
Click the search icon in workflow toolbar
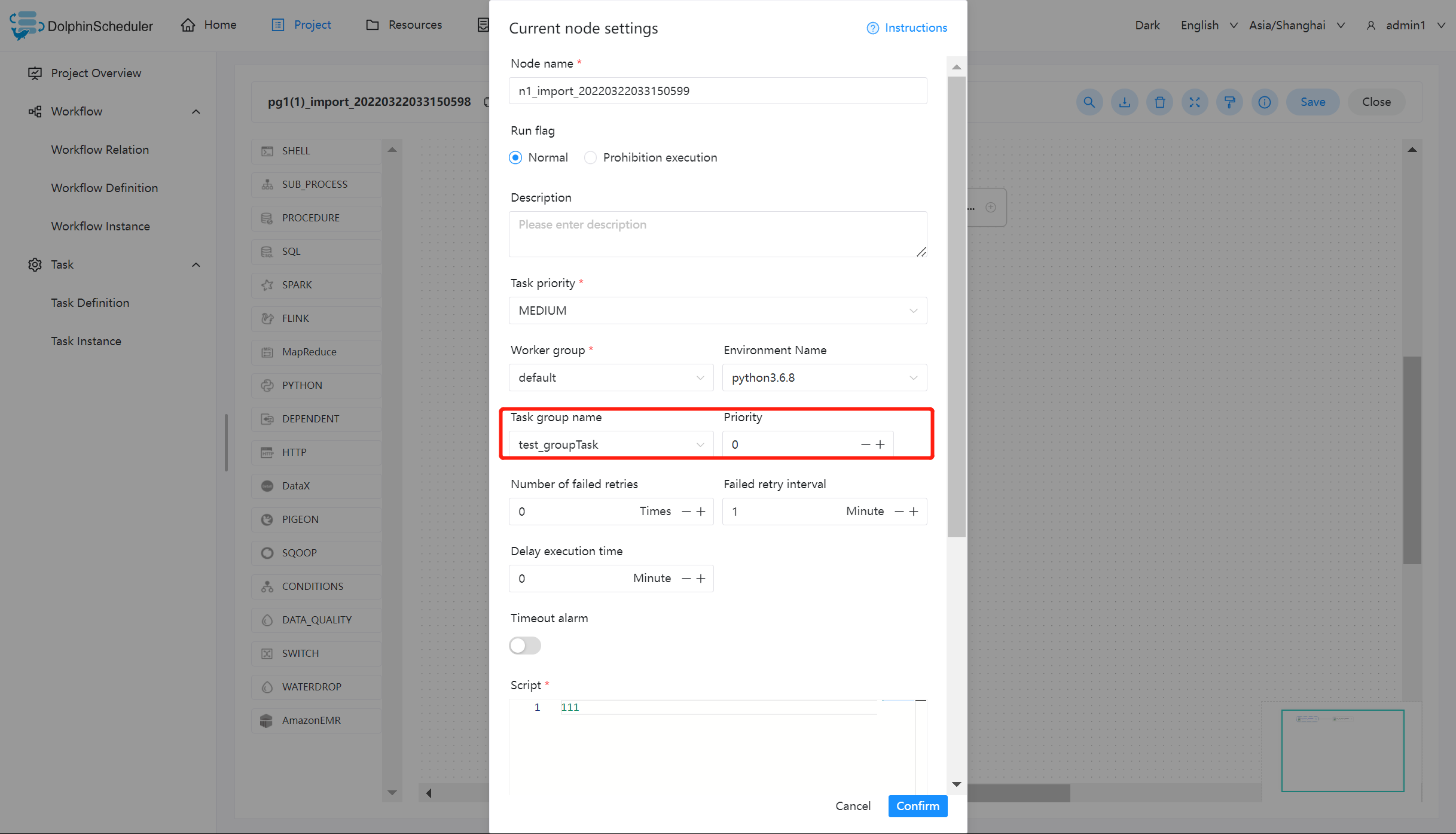point(1089,102)
